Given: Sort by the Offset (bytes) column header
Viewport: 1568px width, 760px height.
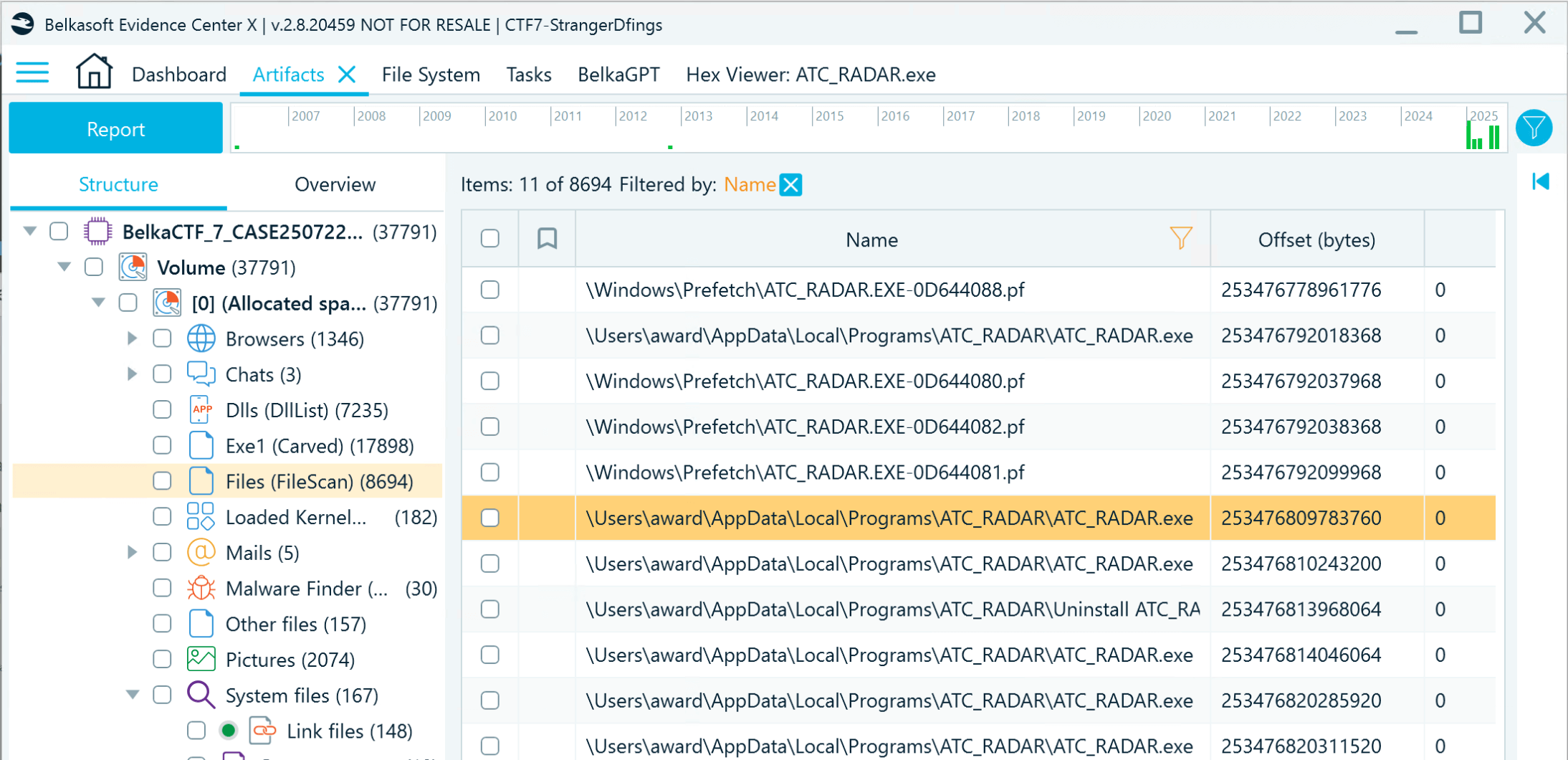Looking at the screenshot, I should [1316, 239].
